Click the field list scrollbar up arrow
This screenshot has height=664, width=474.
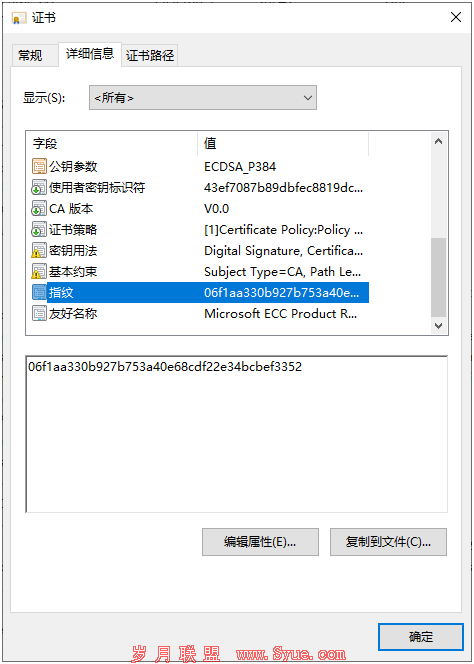pyautogui.click(x=438, y=141)
